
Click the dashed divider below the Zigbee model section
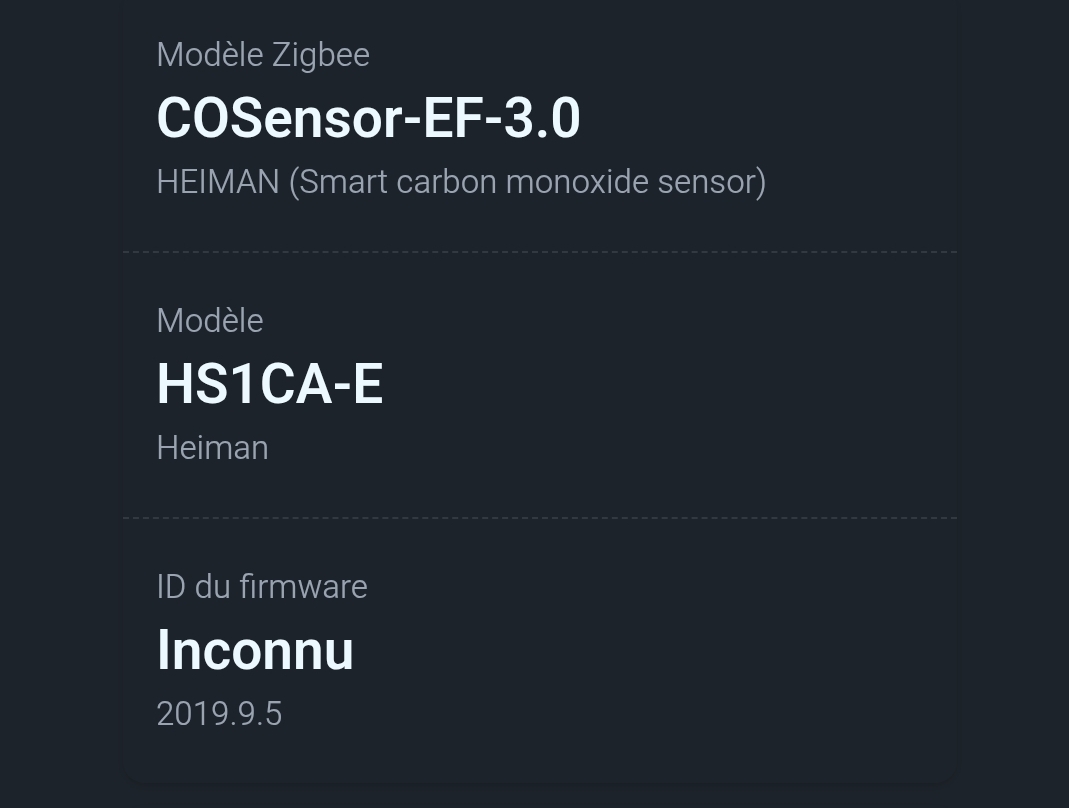point(540,252)
